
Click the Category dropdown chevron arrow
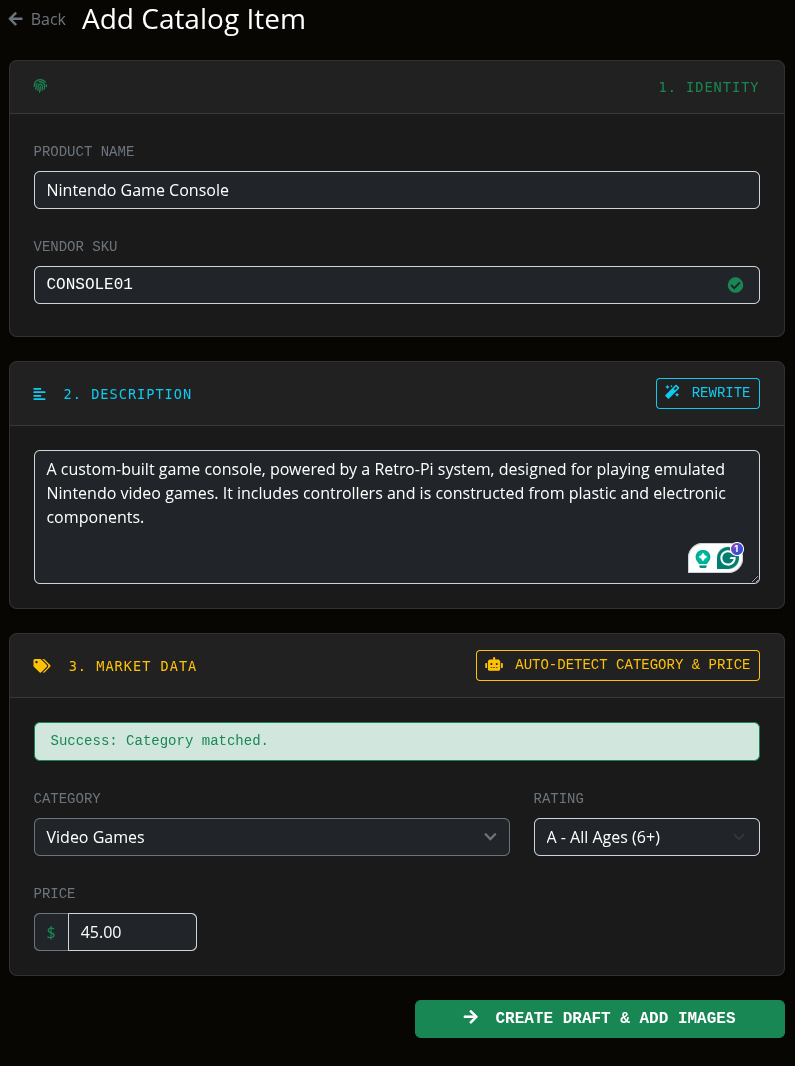click(490, 837)
